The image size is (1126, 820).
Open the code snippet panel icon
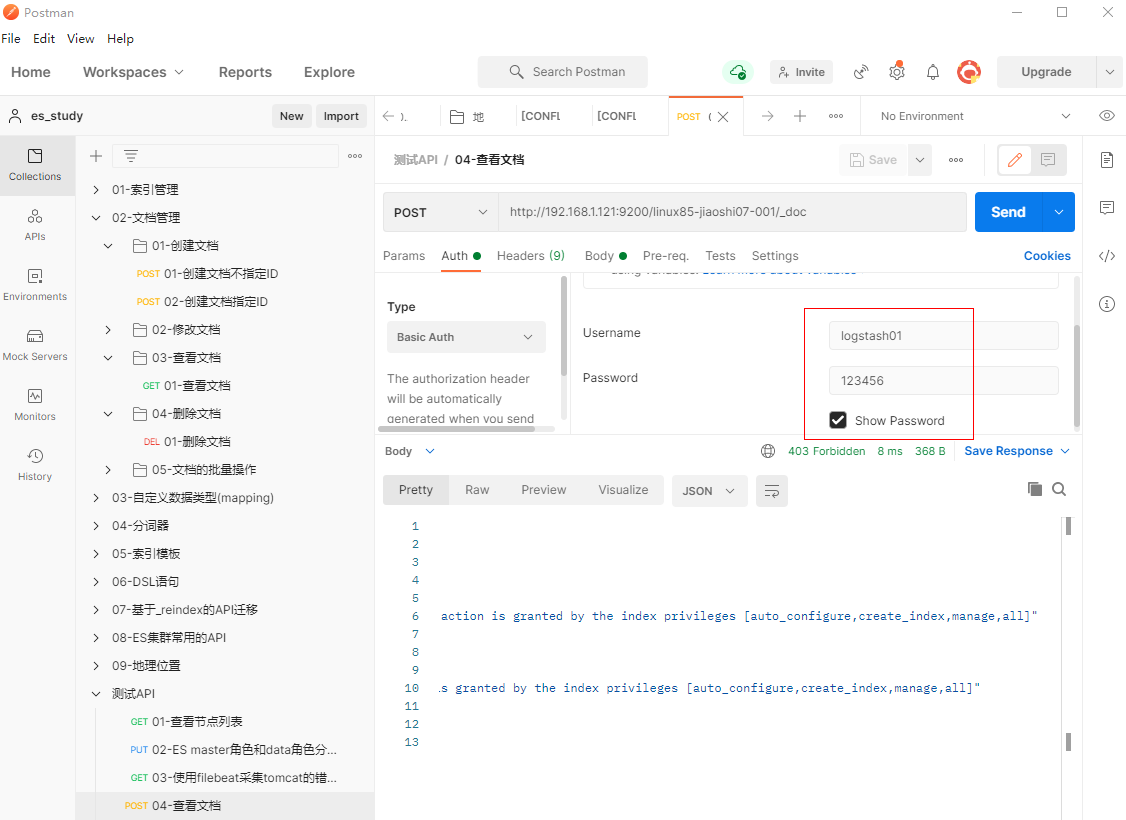point(1106,256)
